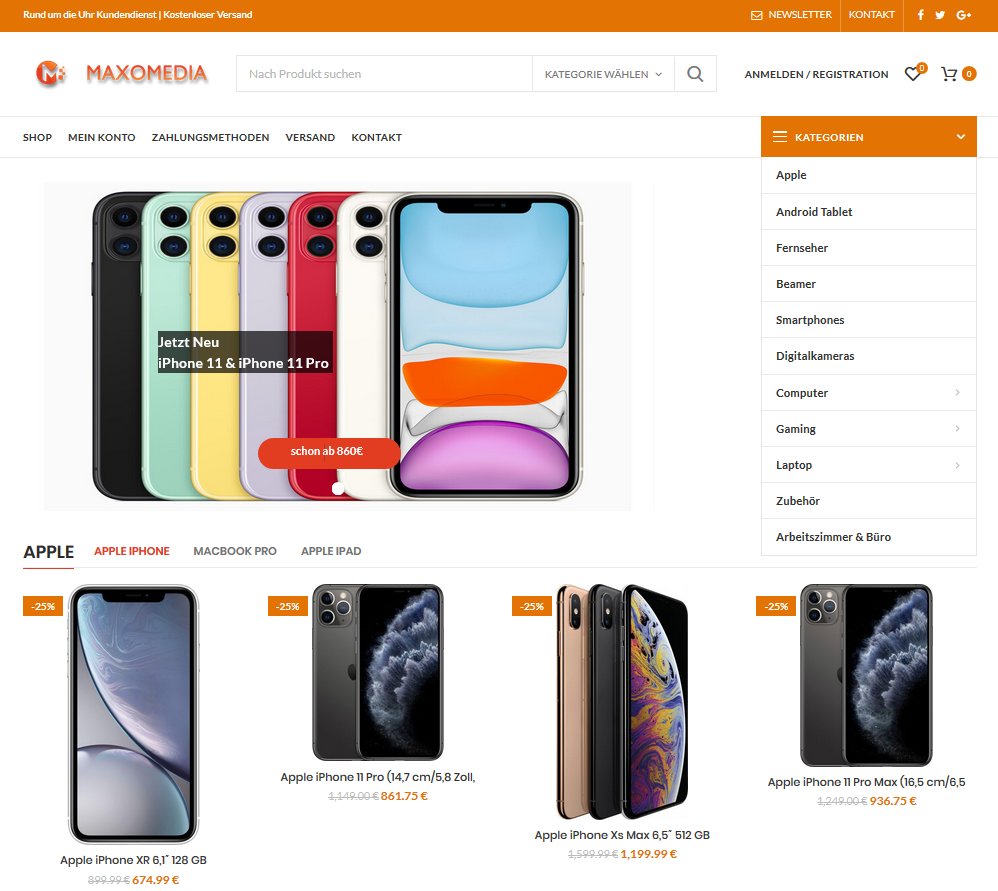Click the Maxomedia logo
Viewport: 998px width, 891px height.
coord(122,73)
